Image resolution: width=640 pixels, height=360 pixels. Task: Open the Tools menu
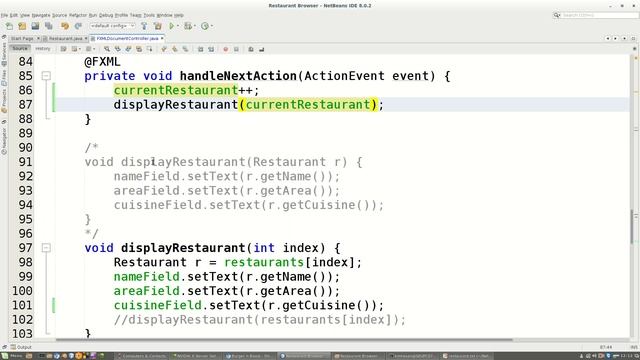[x=149, y=15]
